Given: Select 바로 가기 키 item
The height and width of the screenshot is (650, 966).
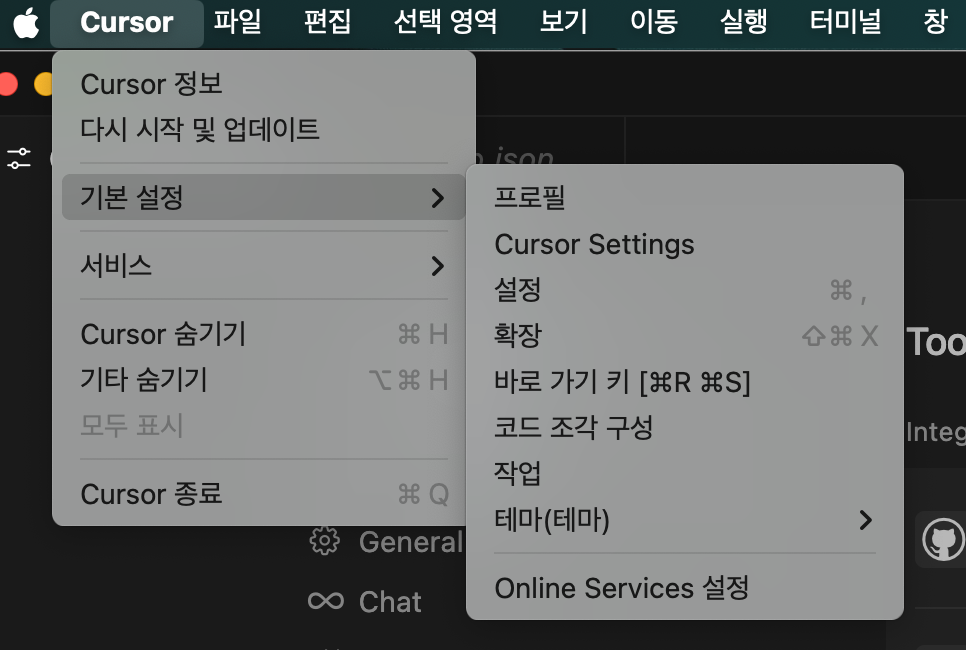Looking at the screenshot, I should (x=684, y=382).
